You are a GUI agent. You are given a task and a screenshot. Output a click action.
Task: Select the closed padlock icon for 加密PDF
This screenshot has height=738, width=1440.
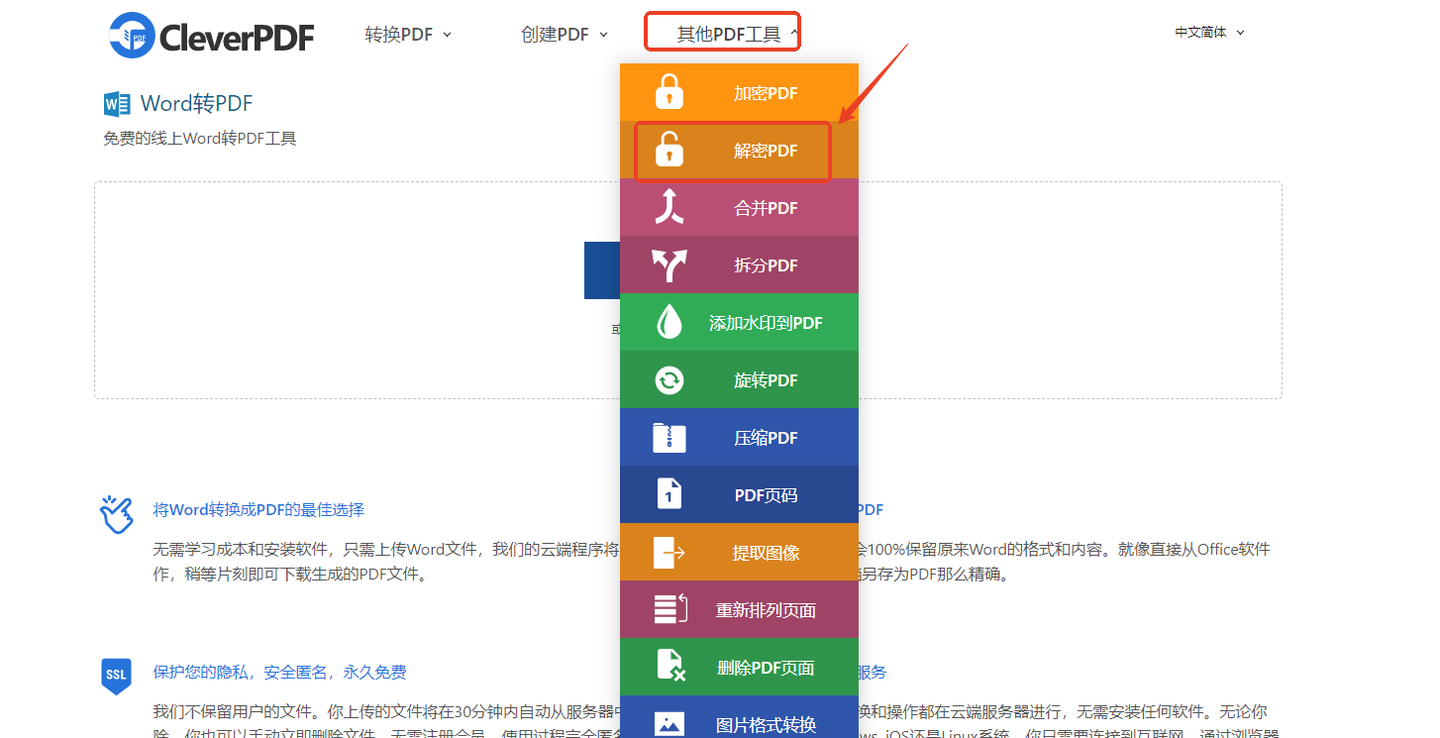click(669, 92)
